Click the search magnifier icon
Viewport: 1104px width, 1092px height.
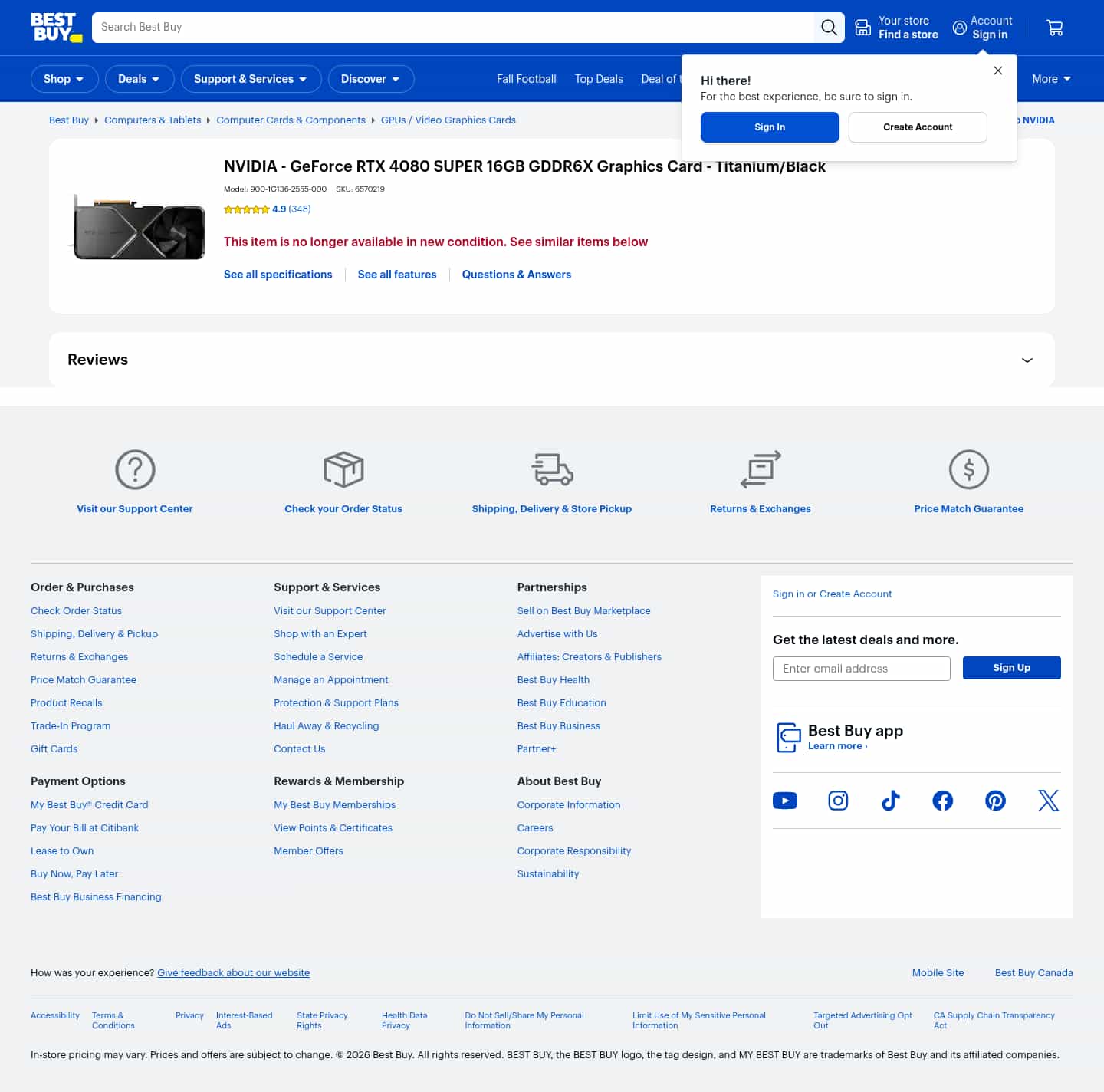(x=829, y=28)
